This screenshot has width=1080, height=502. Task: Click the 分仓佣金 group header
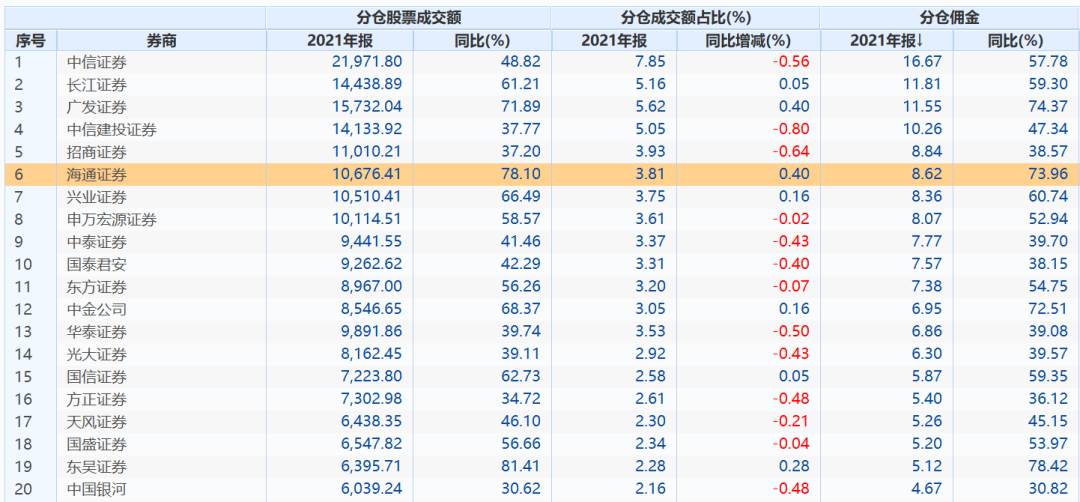coord(948,17)
